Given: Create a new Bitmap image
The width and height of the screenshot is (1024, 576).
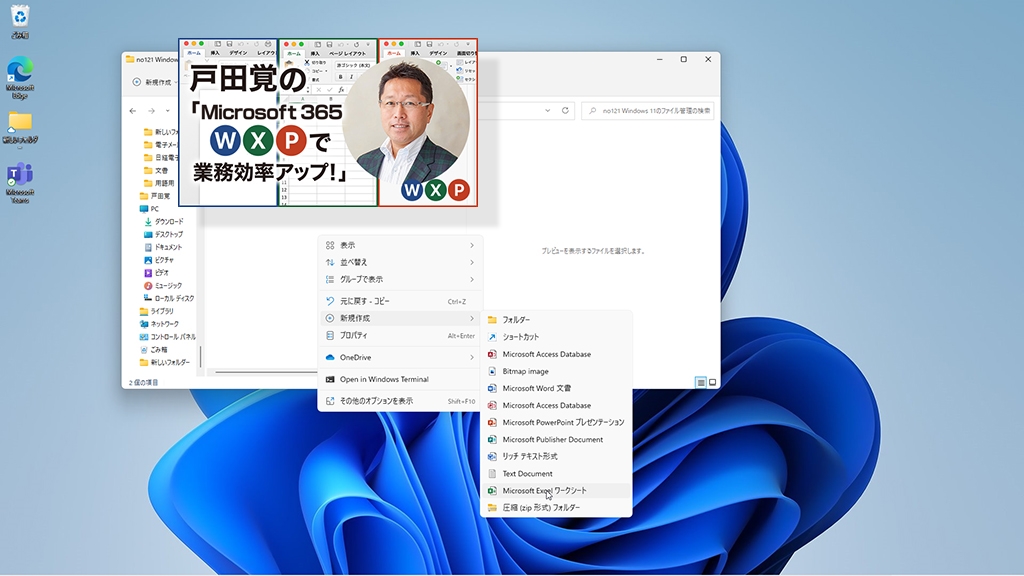Looking at the screenshot, I should pos(556,371).
